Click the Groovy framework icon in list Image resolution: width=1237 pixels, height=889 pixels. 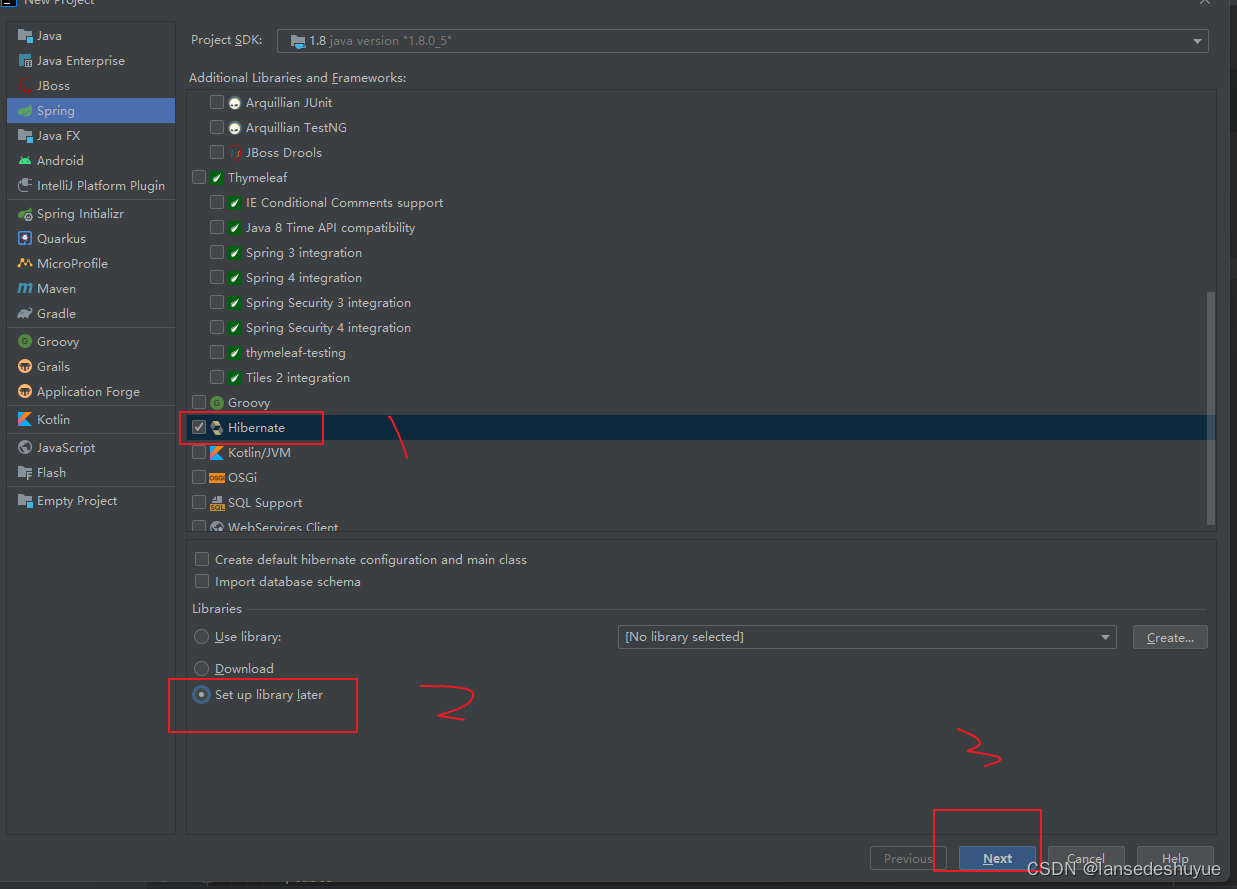pos(217,403)
